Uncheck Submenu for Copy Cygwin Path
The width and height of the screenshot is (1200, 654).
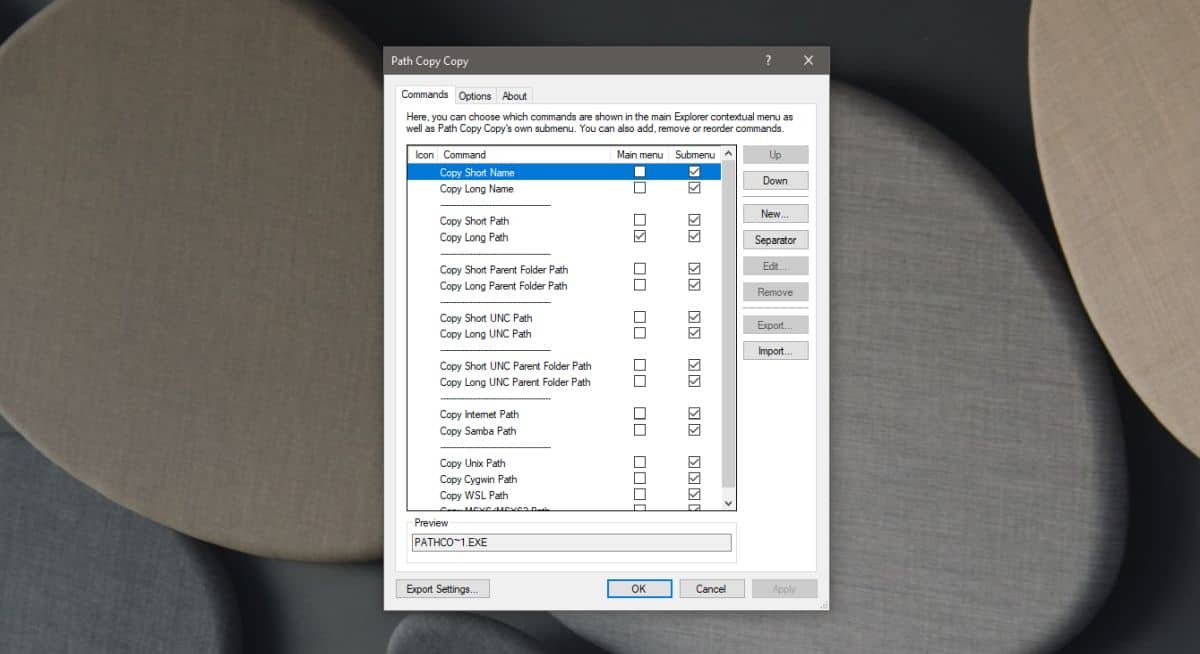coord(694,479)
